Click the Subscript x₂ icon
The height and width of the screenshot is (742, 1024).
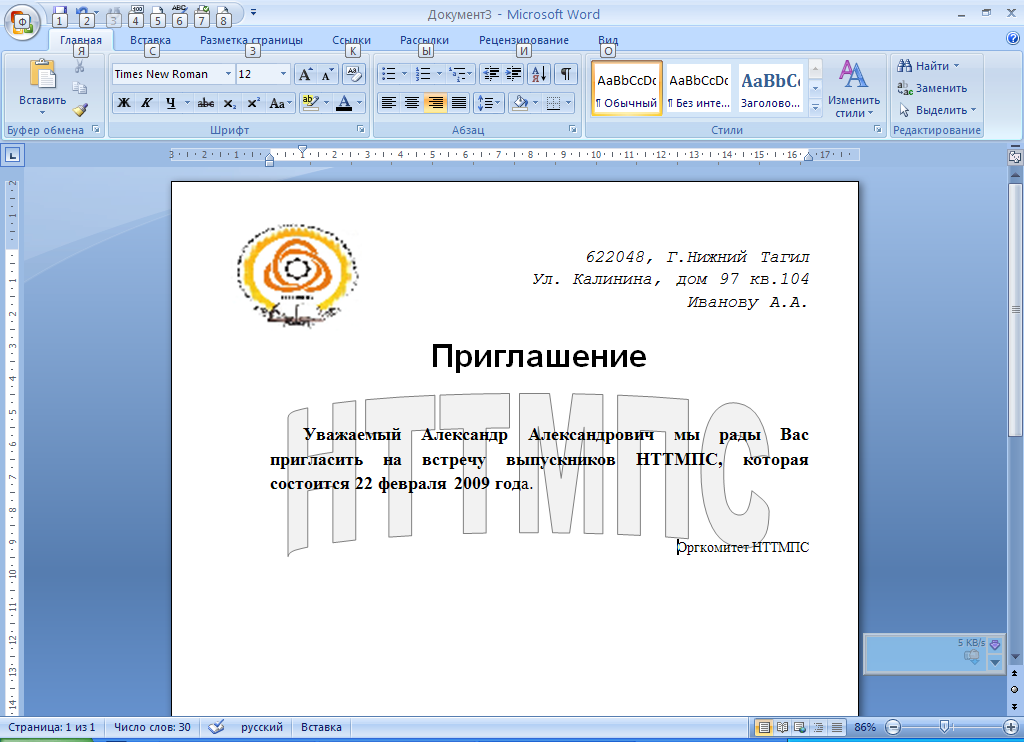tap(230, 103)
